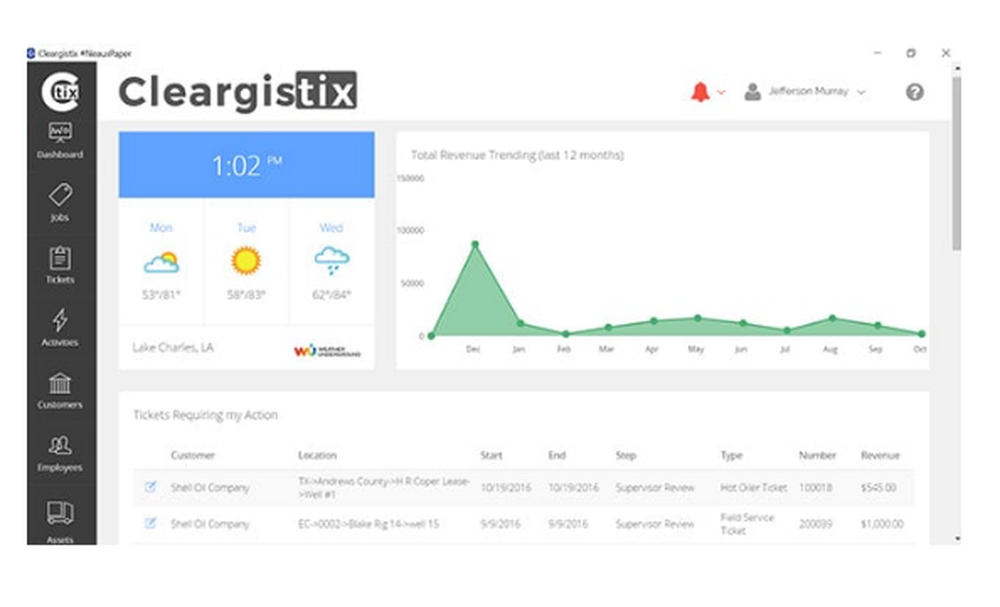Image resolution: width=1000 pixels, height=607 pixels.
Task: Click the Field Service Ticket type cell
Action: [x=747, y=523]
